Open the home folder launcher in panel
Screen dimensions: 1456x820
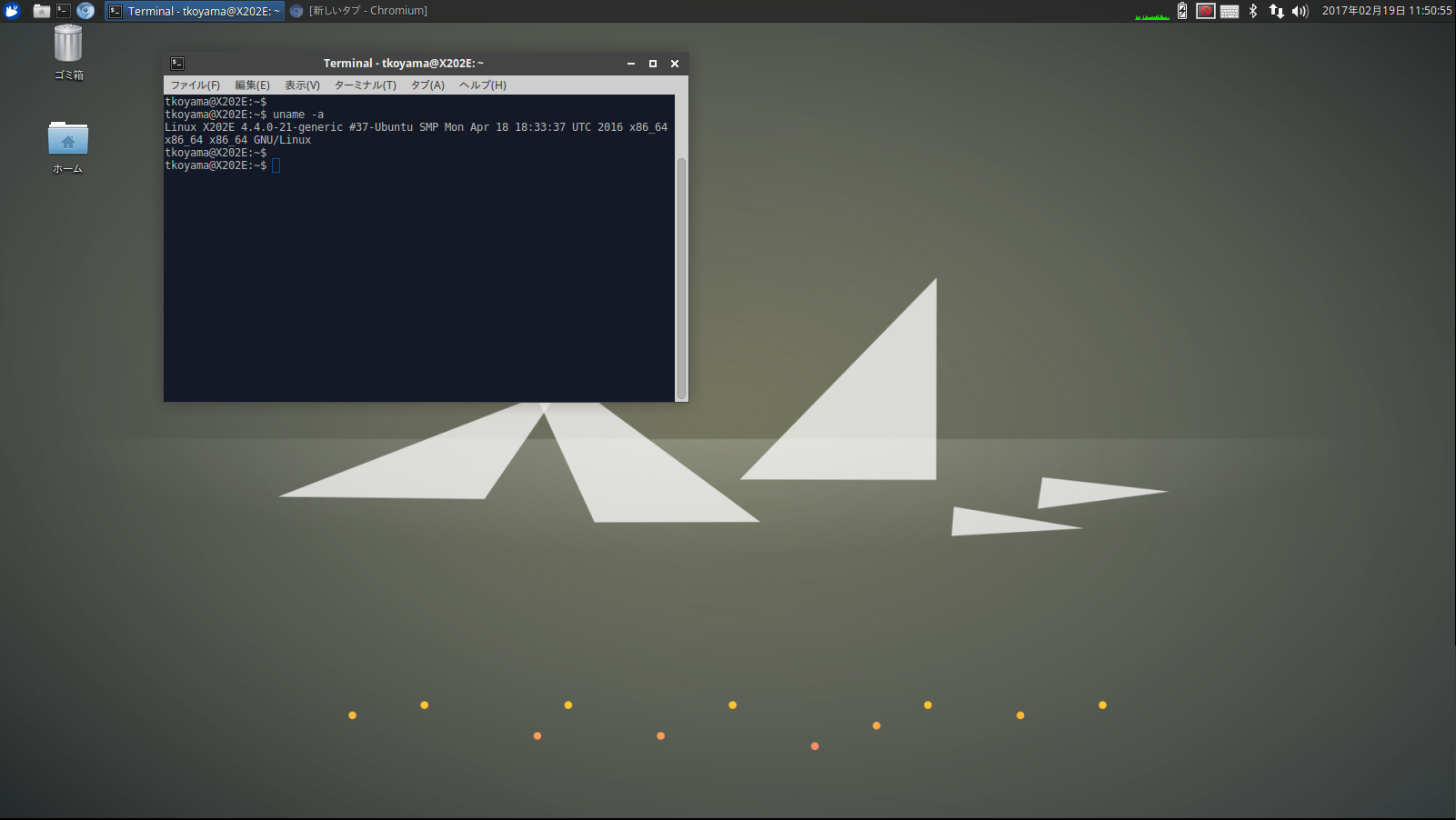[42, 11]
